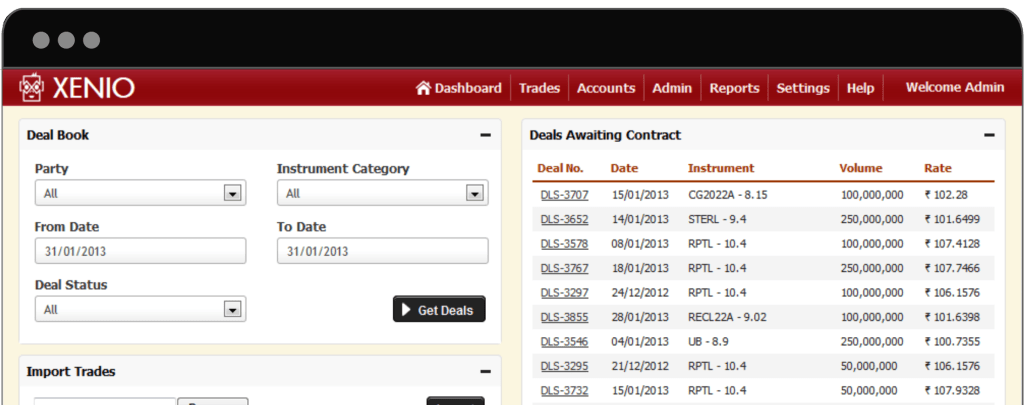Go to the Admin menu
This screenshot has height=405, width=1024.
672,88
